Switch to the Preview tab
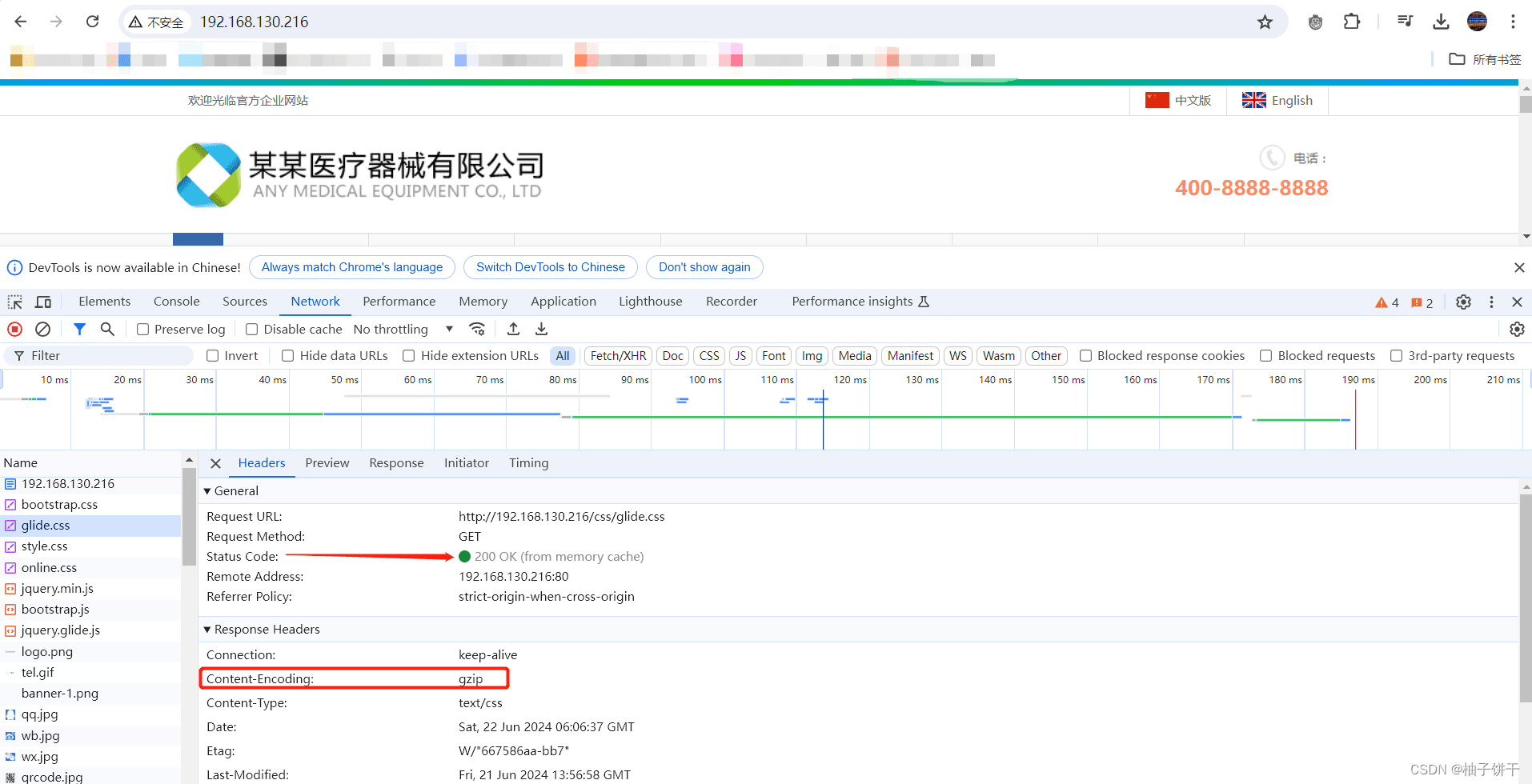This screenshot has height=784, width=1532. pos(327,462)
